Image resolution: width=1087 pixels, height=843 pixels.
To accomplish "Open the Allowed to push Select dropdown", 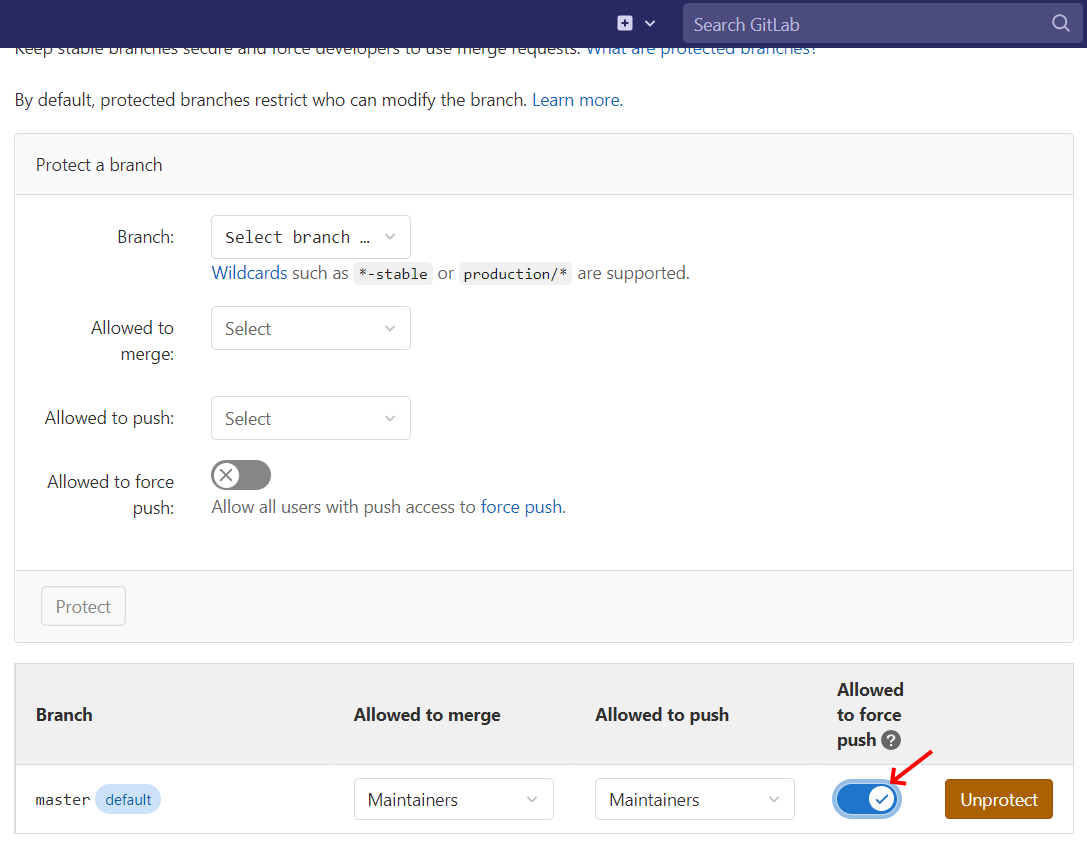I will [x=310, y=418].
